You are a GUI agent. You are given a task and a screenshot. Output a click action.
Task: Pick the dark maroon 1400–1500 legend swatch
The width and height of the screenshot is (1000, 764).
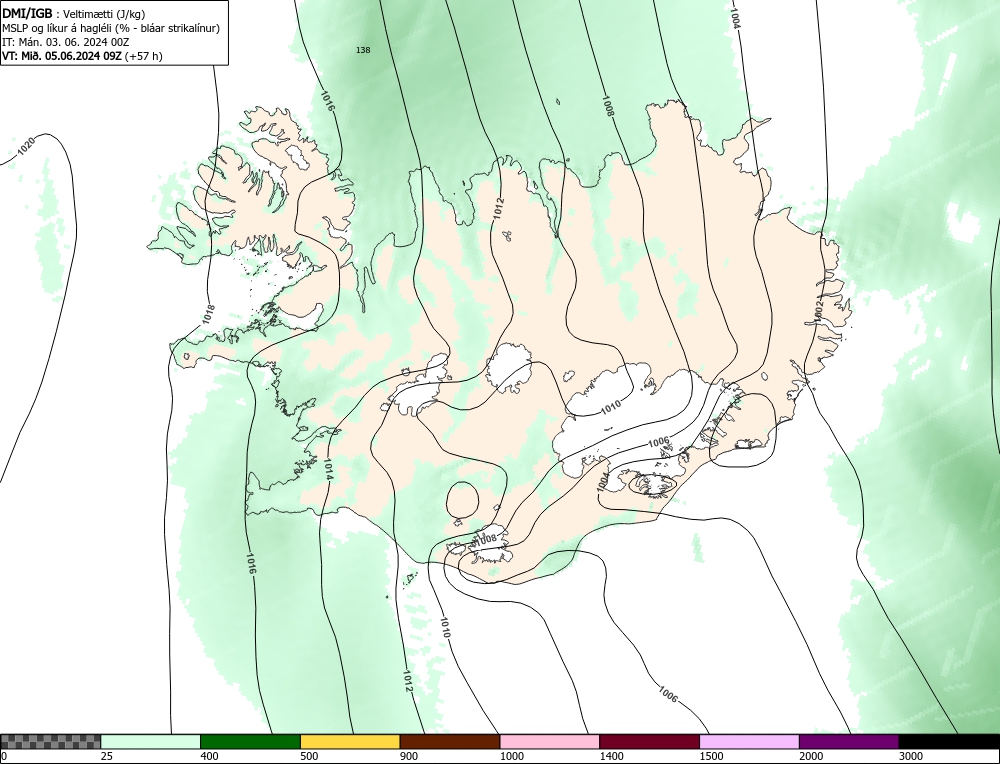pos(649,742)
